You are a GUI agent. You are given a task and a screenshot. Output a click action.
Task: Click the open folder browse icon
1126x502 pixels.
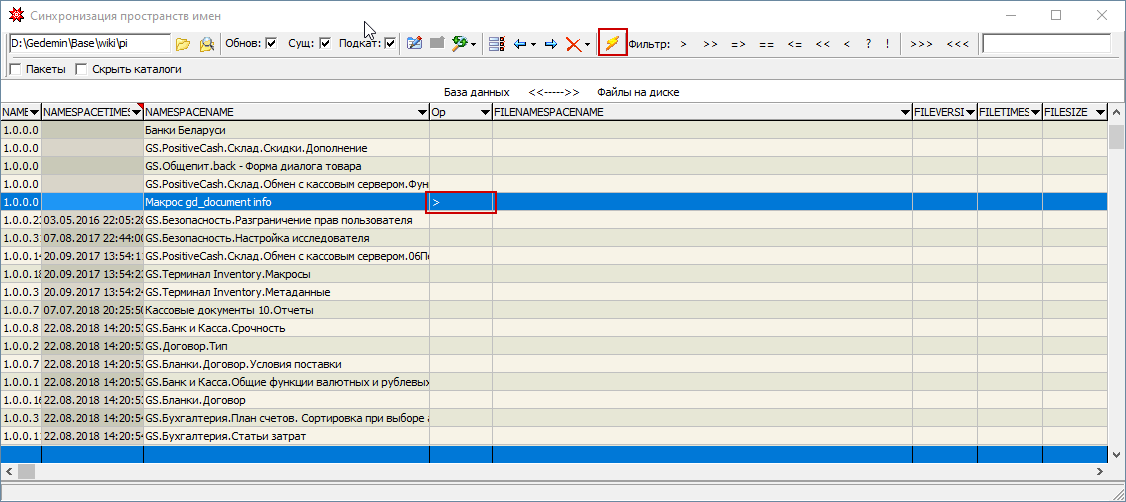182,44
